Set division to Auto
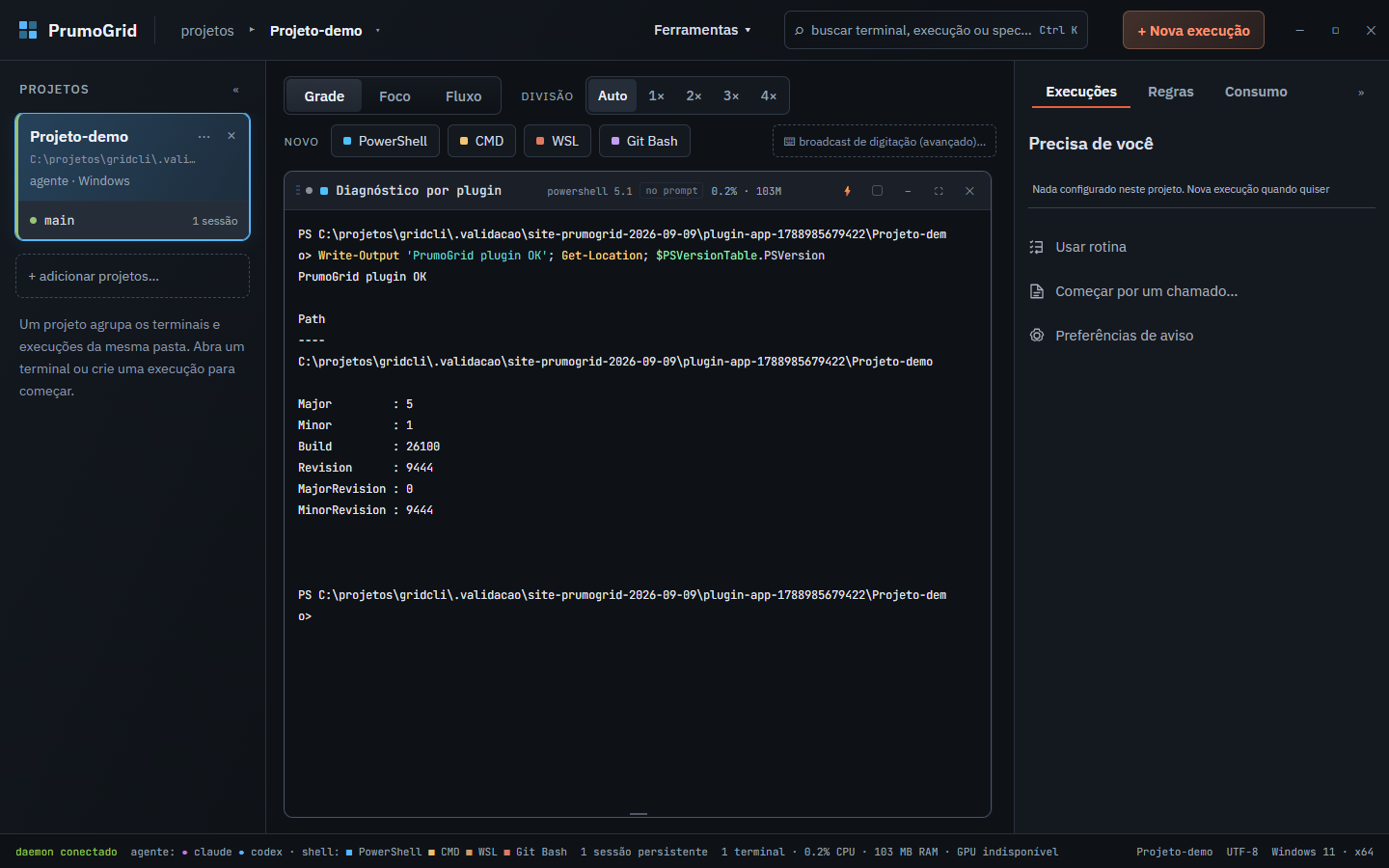 click(x=613, y=95)
